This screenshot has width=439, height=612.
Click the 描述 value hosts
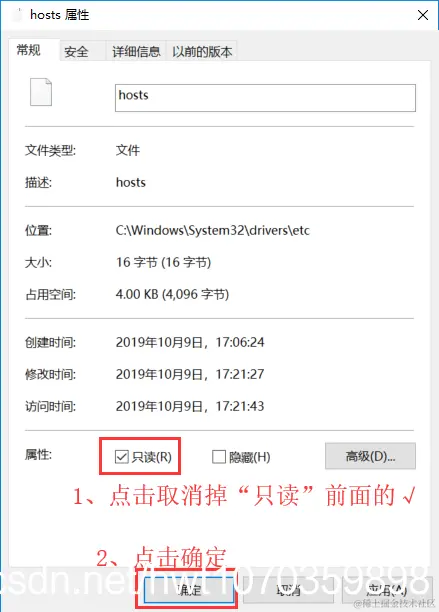(131, 182)
